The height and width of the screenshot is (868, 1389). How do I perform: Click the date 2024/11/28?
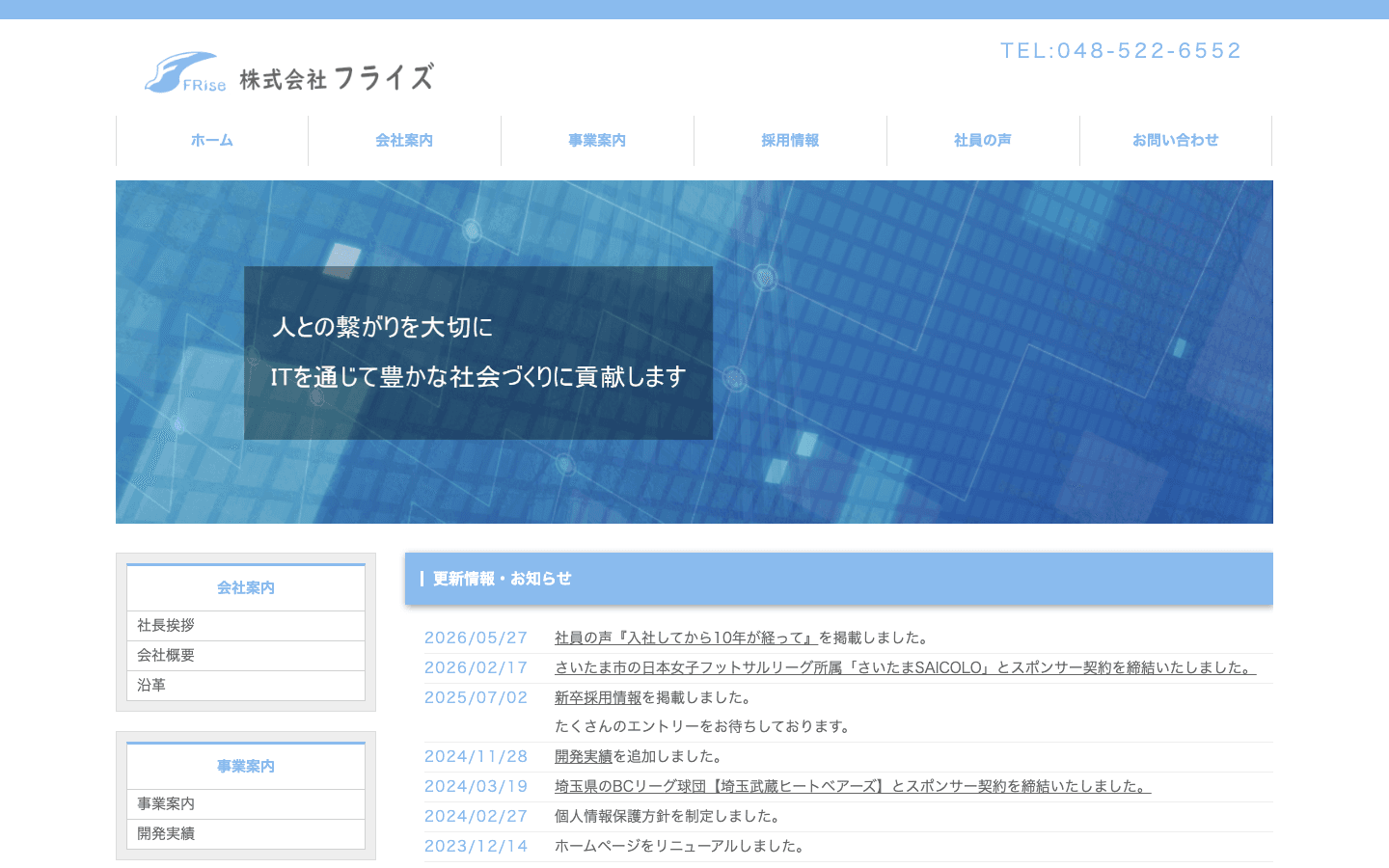[477, 756]
